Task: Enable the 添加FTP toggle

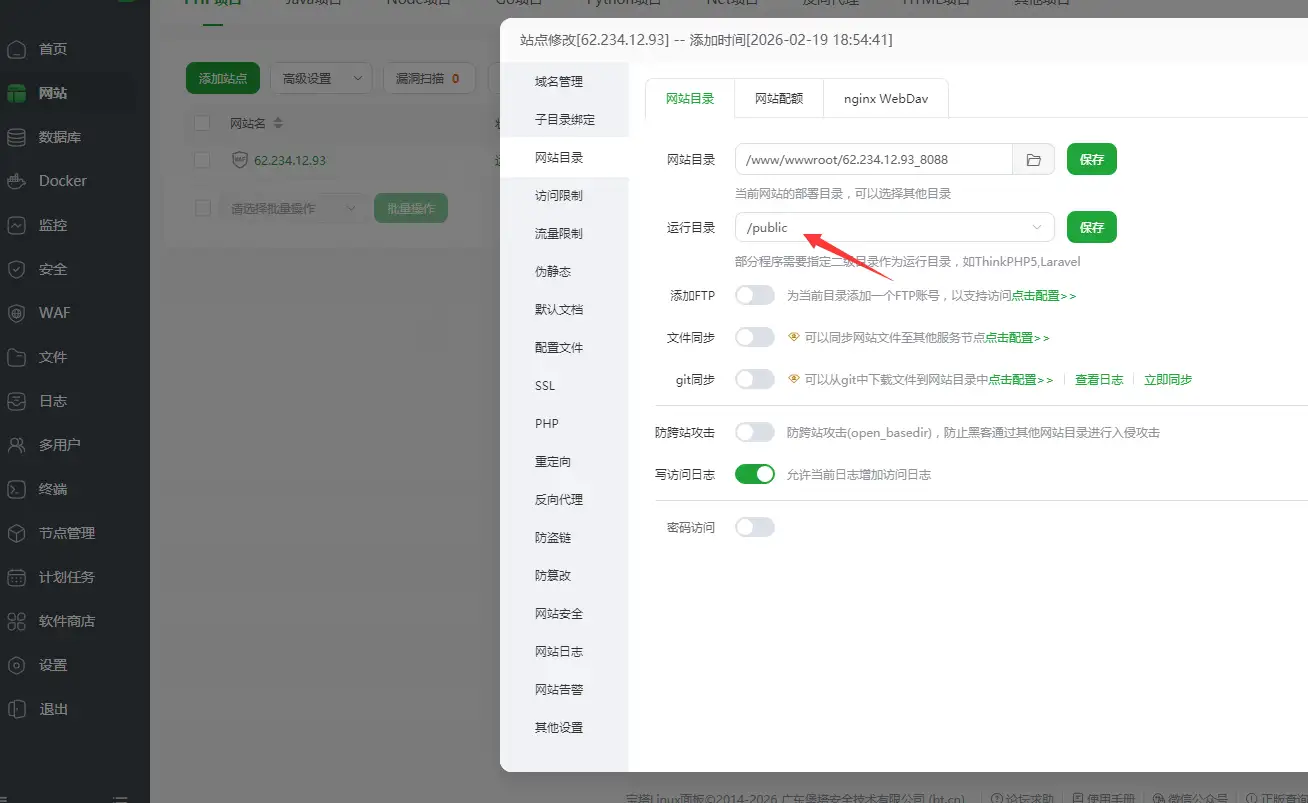Action: (755, 294)
